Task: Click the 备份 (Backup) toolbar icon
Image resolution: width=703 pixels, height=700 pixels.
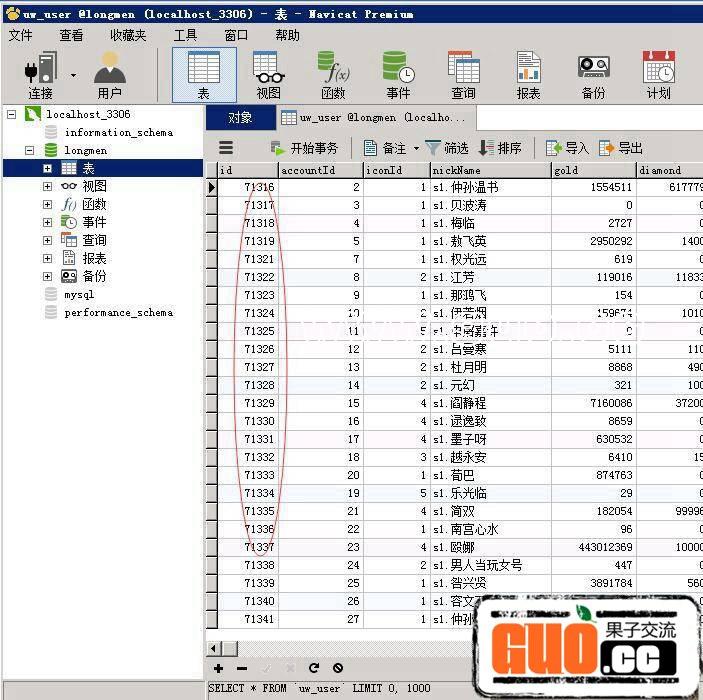Action: pyautogui.click(x=593, y=74)
